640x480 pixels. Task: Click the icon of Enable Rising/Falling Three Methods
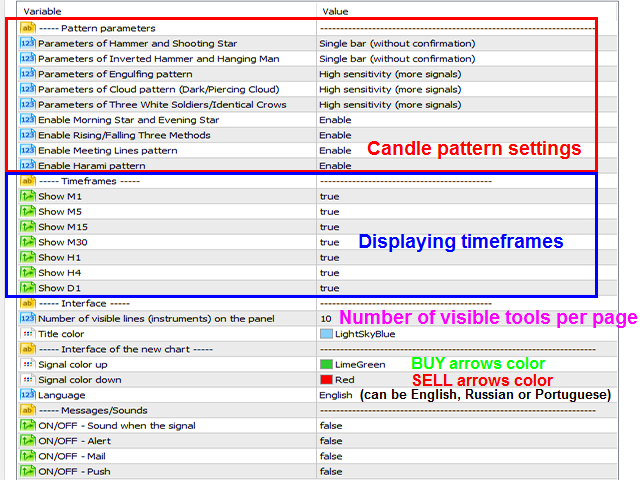[x=27, y=135]
